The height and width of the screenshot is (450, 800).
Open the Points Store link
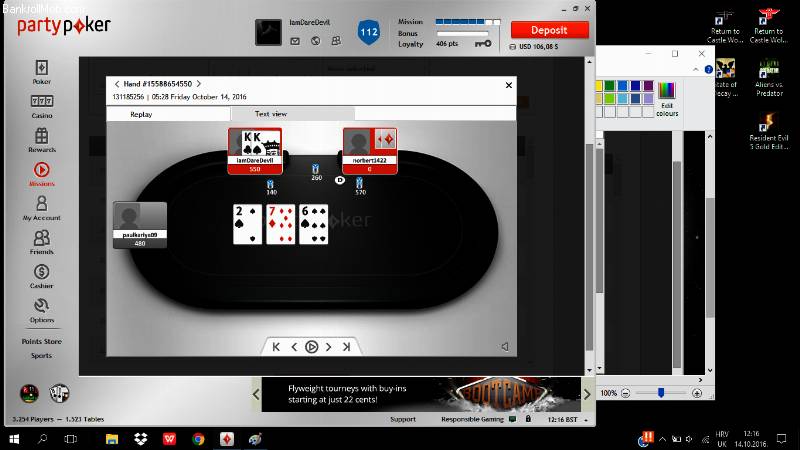(x=42, y=341)
